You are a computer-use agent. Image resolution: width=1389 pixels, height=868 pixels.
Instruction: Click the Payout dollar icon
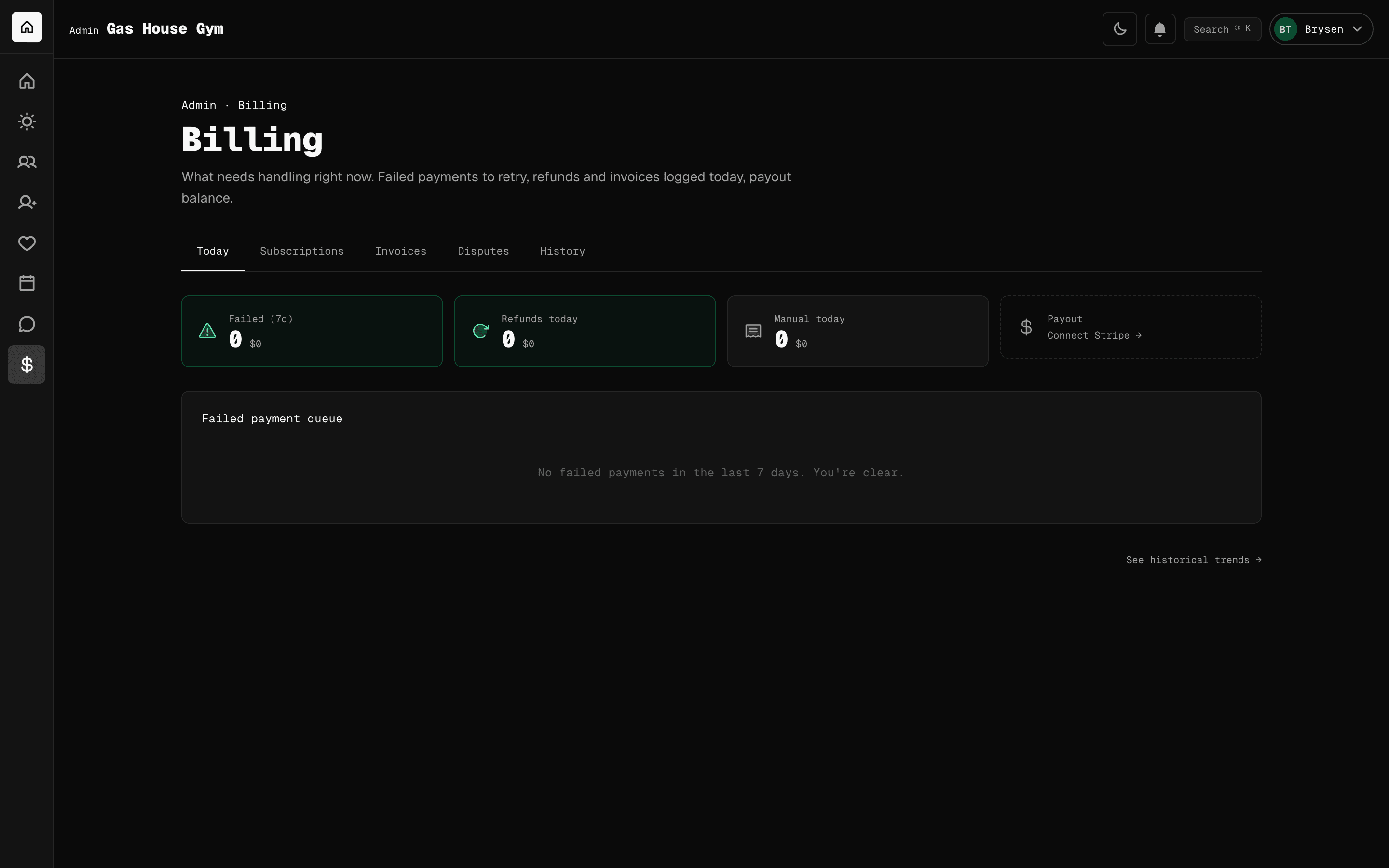1026,327
